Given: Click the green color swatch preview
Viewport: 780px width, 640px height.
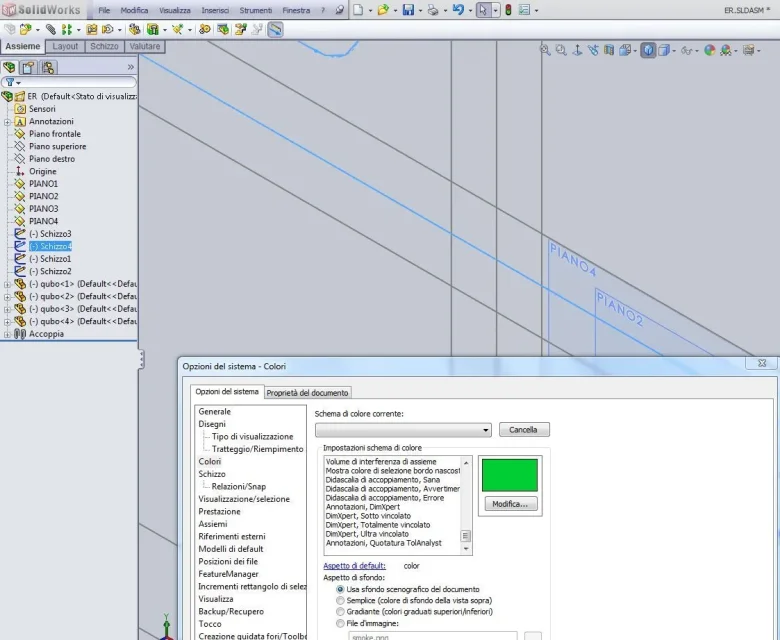Looking at the screenshot, I should pos(510,475).
